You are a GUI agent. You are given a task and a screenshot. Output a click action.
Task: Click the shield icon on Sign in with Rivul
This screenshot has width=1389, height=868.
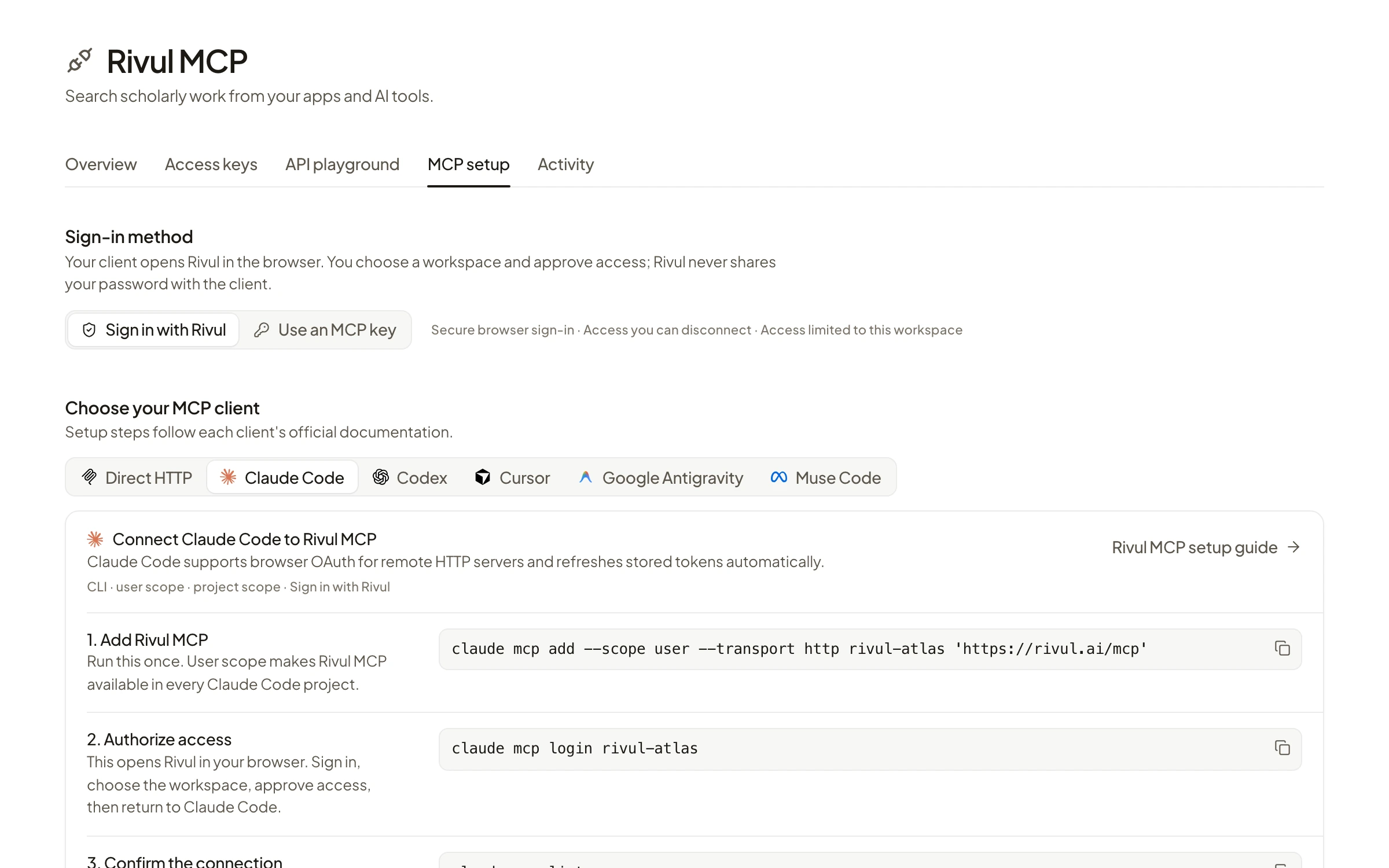click(89, 330)
